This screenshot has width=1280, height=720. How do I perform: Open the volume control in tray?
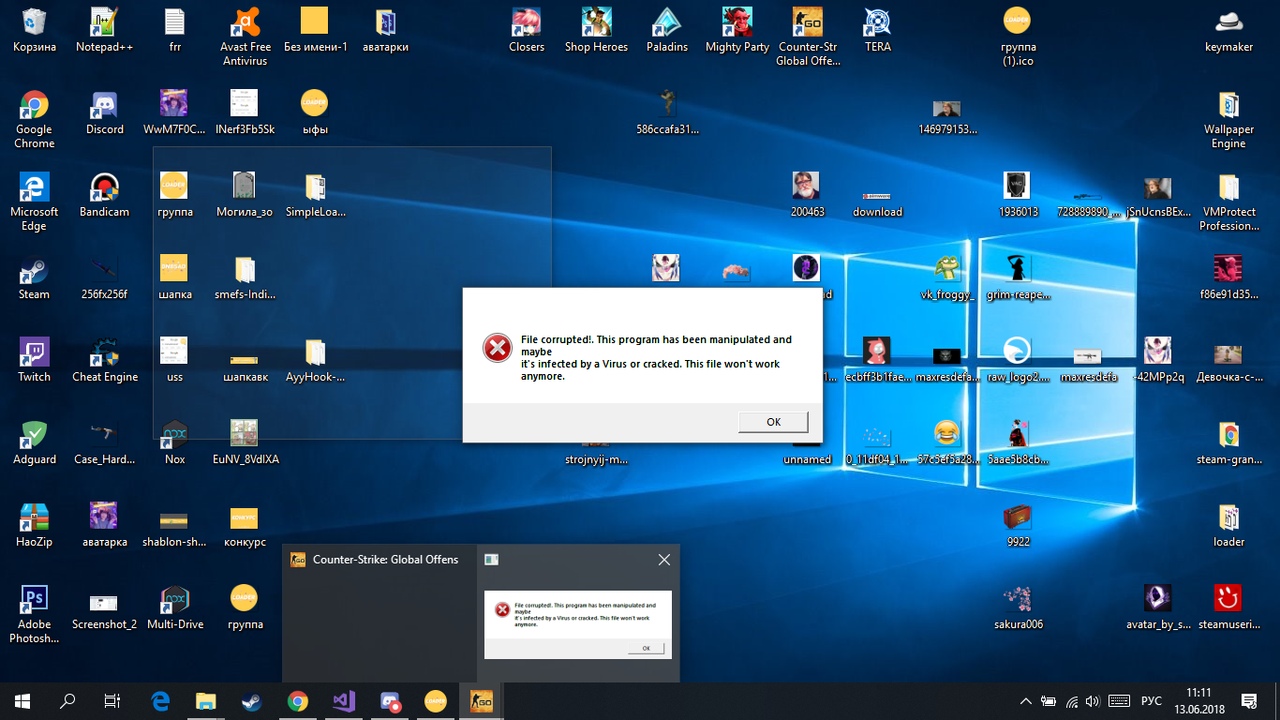(1092, 701)
